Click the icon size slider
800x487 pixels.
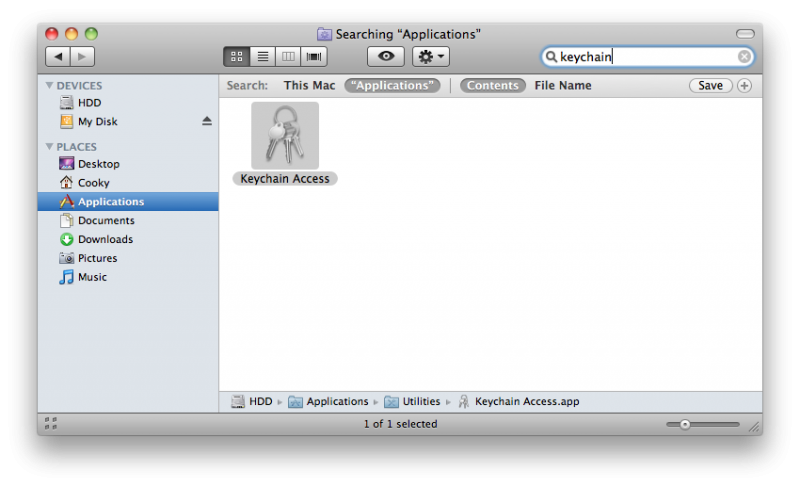(x=703, y=424)
